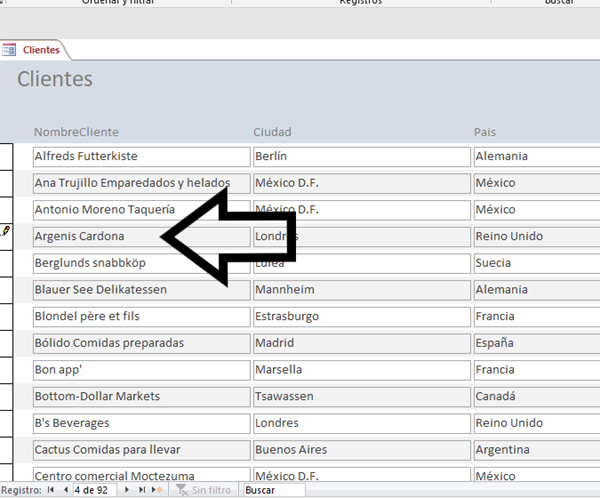This screenshot has height=498, width=600.
Task: Select record selector for Bon app' row
Action: pyautogui.click(x=7, y=370)
